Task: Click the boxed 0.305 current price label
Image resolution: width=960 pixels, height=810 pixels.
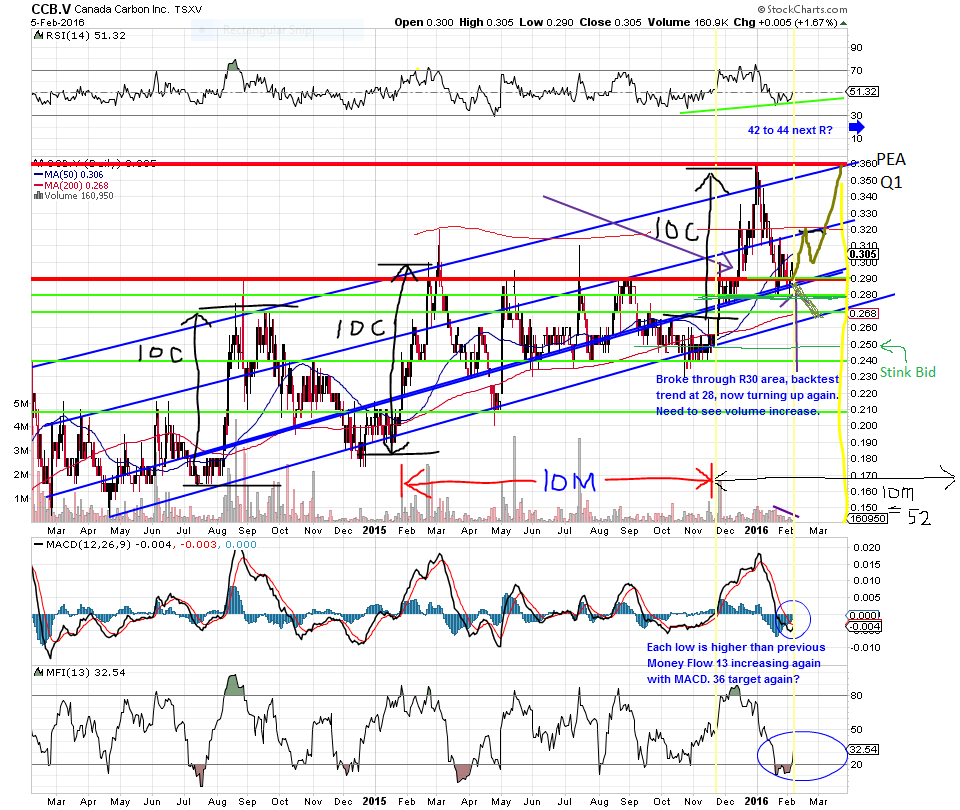Action: [862, 253]
